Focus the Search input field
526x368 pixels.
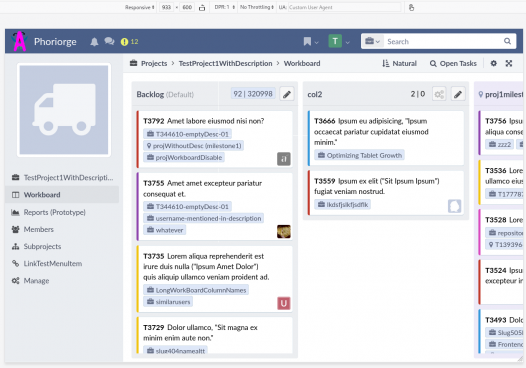[443, 41]
